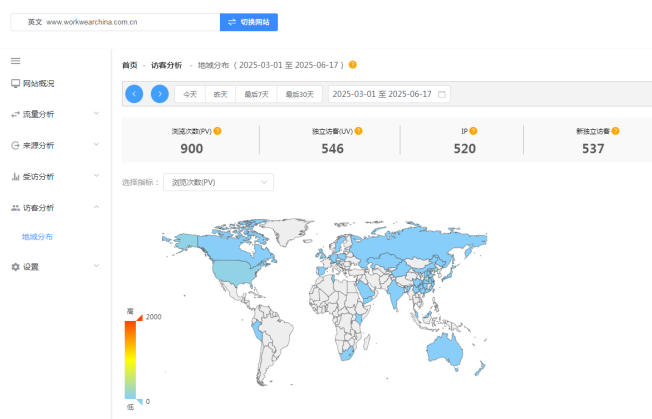652x419 pixels.
Task: Go to 首页 in the breadcrumb
Action: coord(130,65)
